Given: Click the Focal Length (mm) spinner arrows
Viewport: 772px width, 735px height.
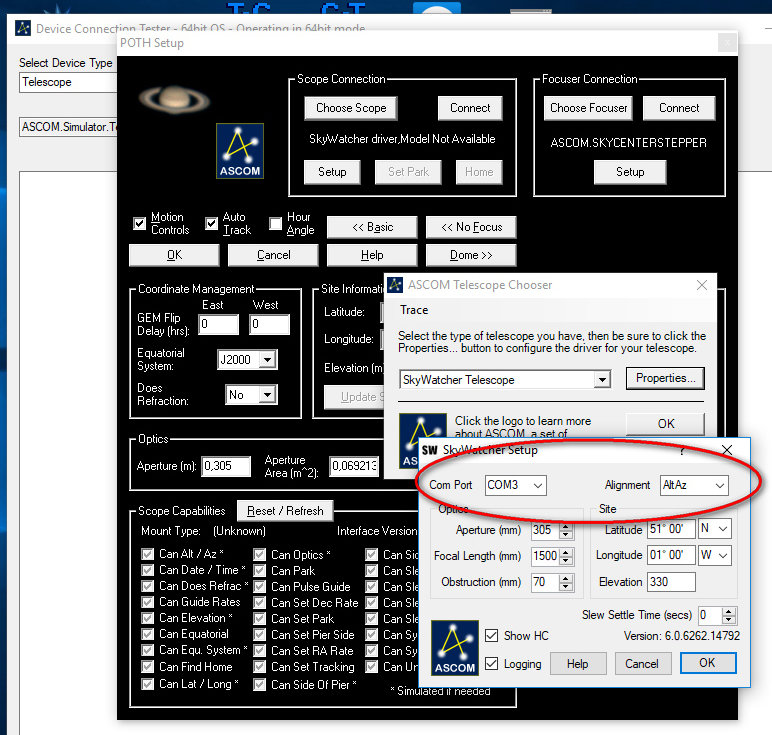Looking at the screenshot, I should pos(566,556).
